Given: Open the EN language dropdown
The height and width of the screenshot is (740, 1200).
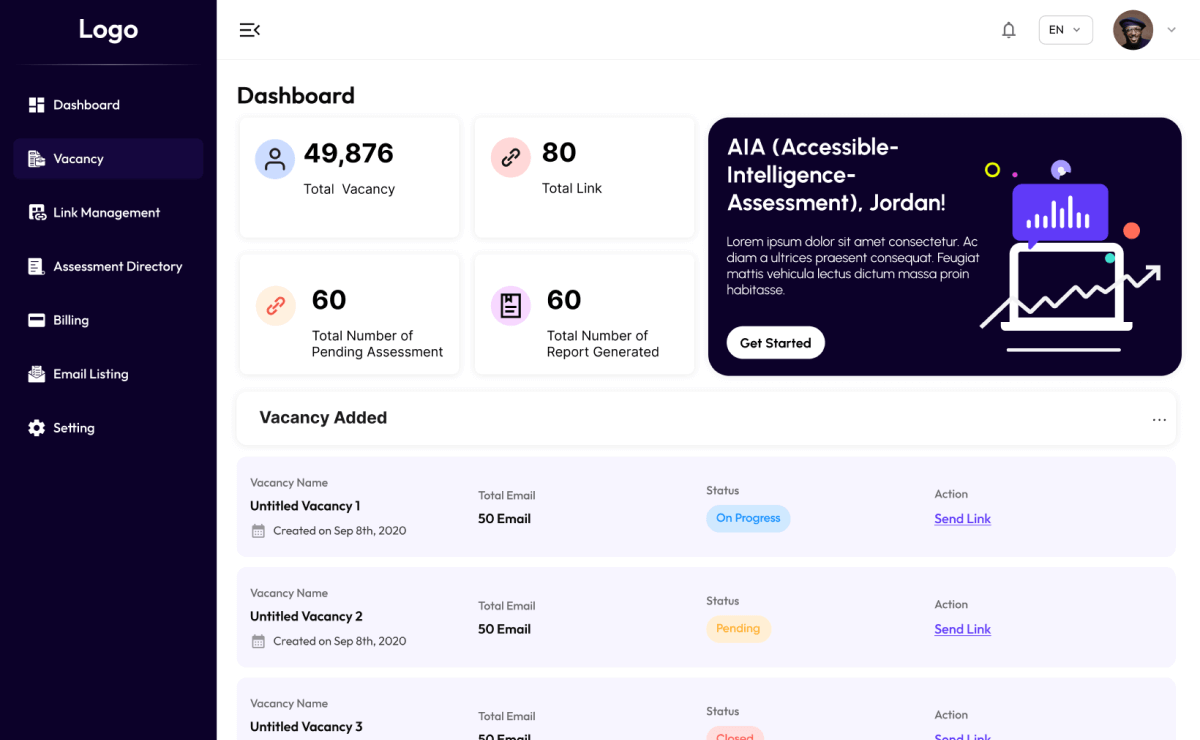Looking at the screenshot, I should click(1065, 30).
